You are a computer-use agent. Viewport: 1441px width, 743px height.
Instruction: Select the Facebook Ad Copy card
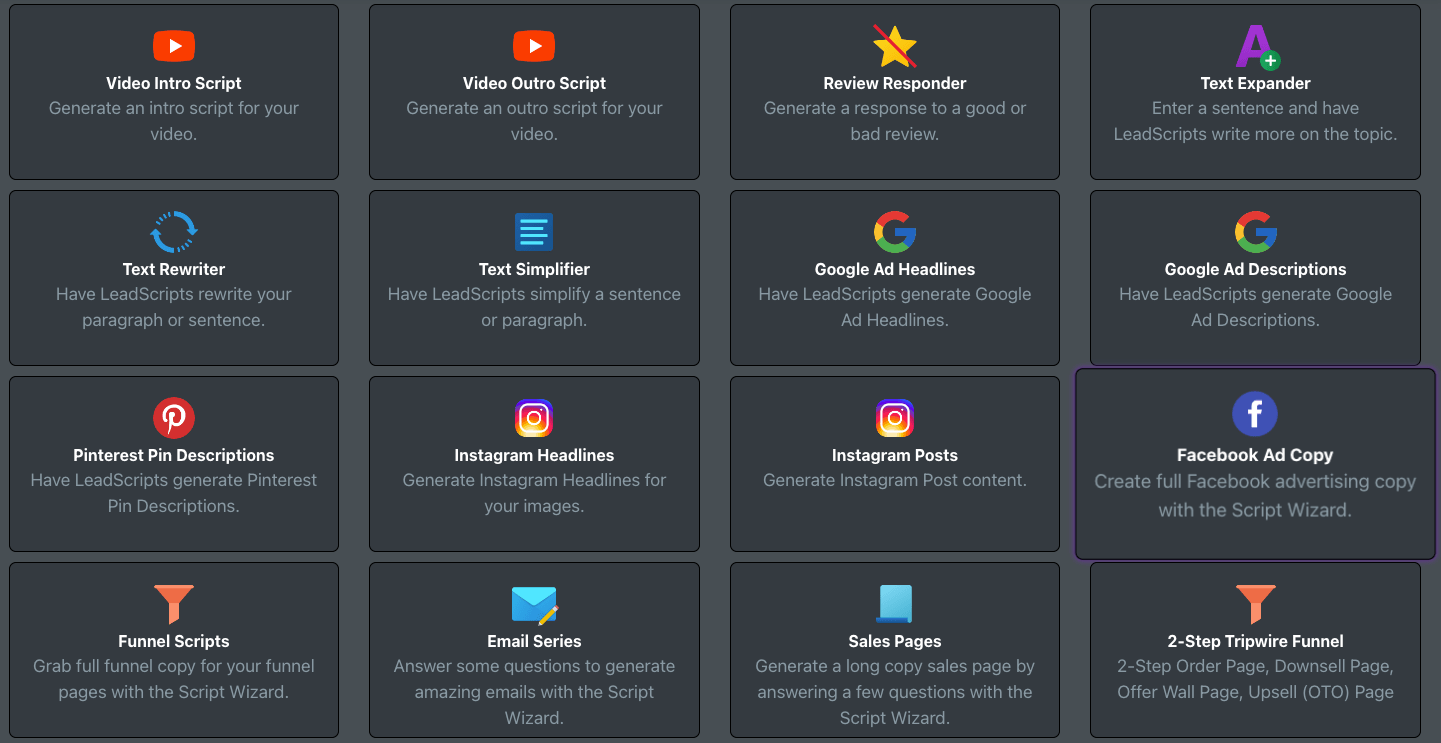point(1254,463)
